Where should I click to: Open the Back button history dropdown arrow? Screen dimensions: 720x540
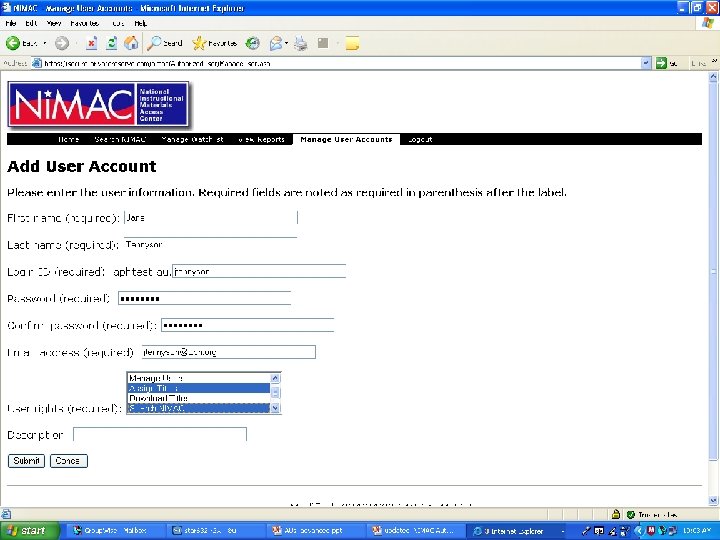click(x=45, y=43)
